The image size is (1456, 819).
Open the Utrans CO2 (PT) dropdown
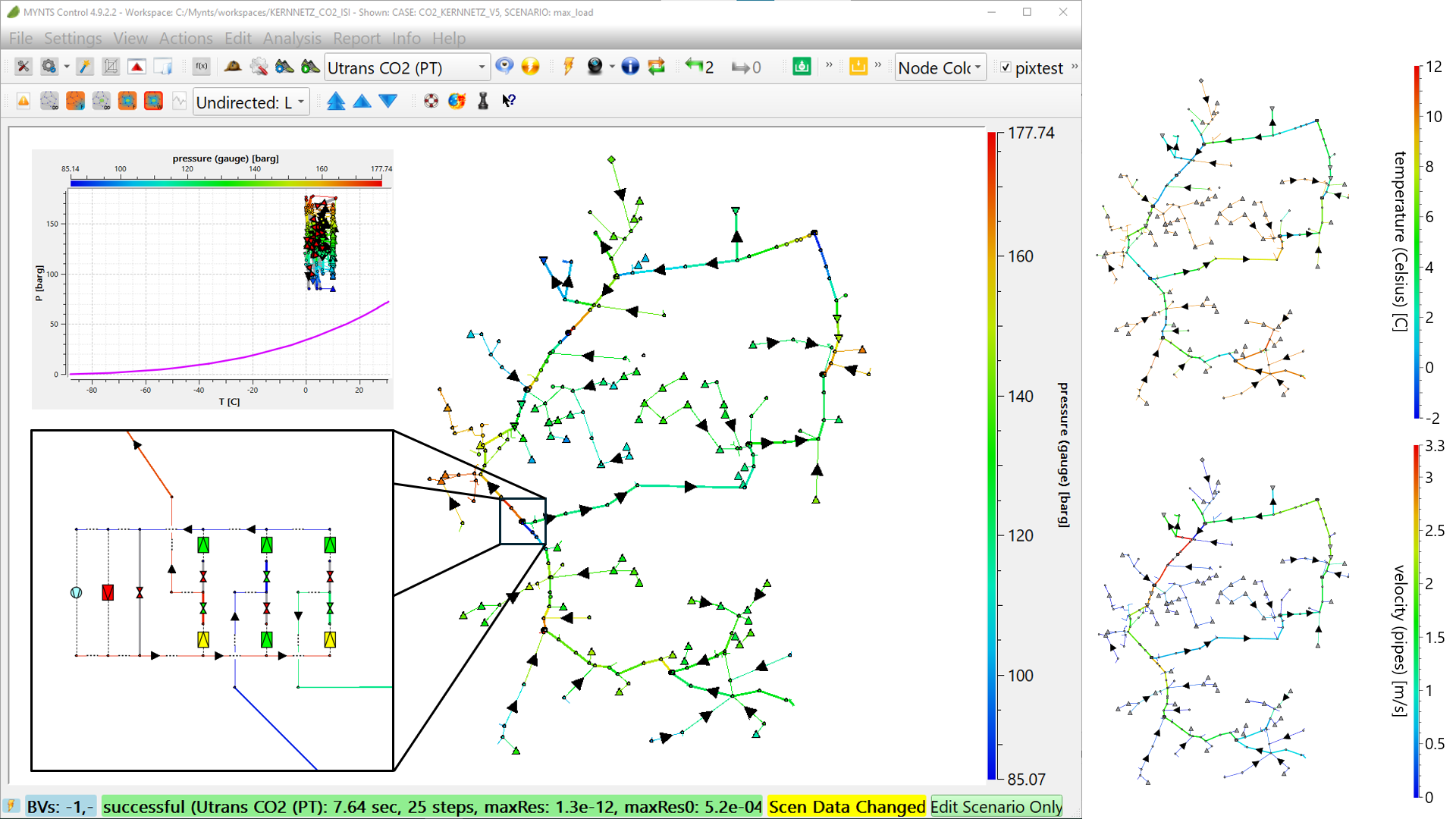[407, 67]
